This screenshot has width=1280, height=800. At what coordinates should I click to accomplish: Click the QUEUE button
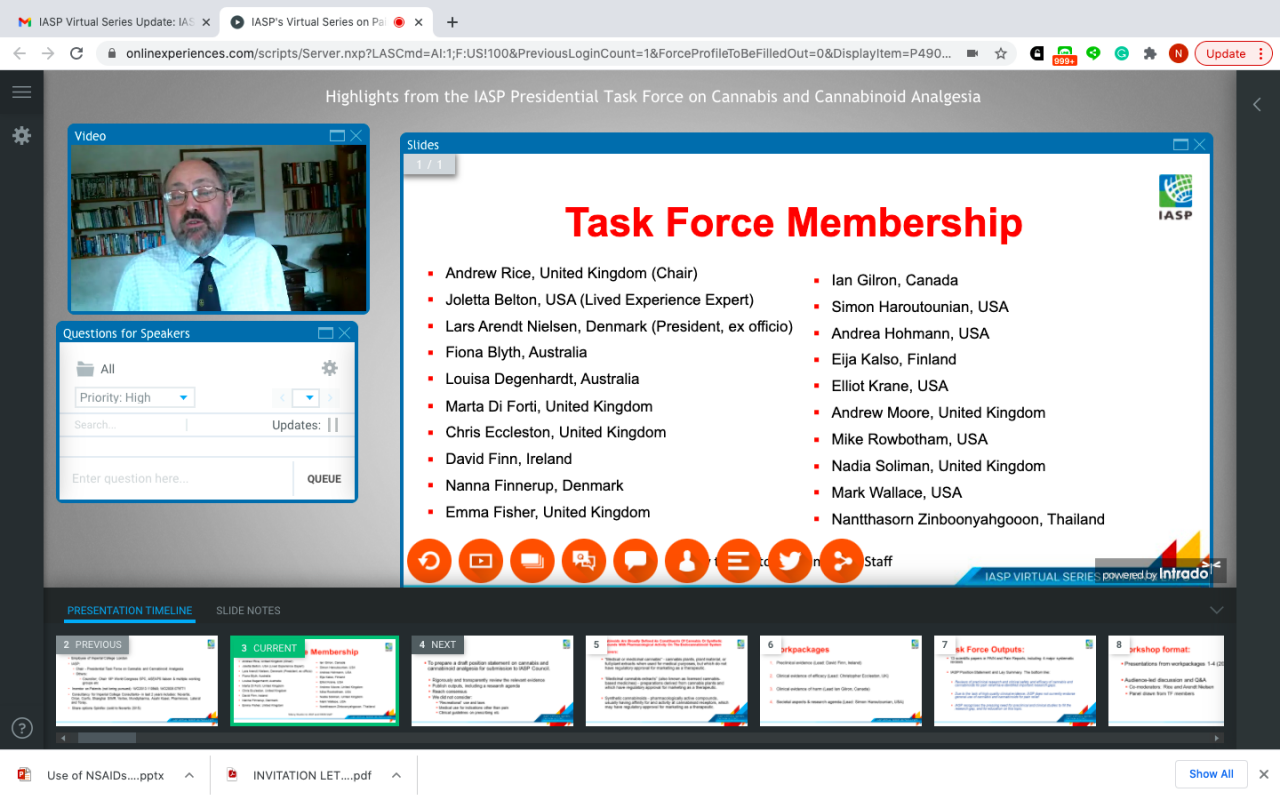coord(324,479)
